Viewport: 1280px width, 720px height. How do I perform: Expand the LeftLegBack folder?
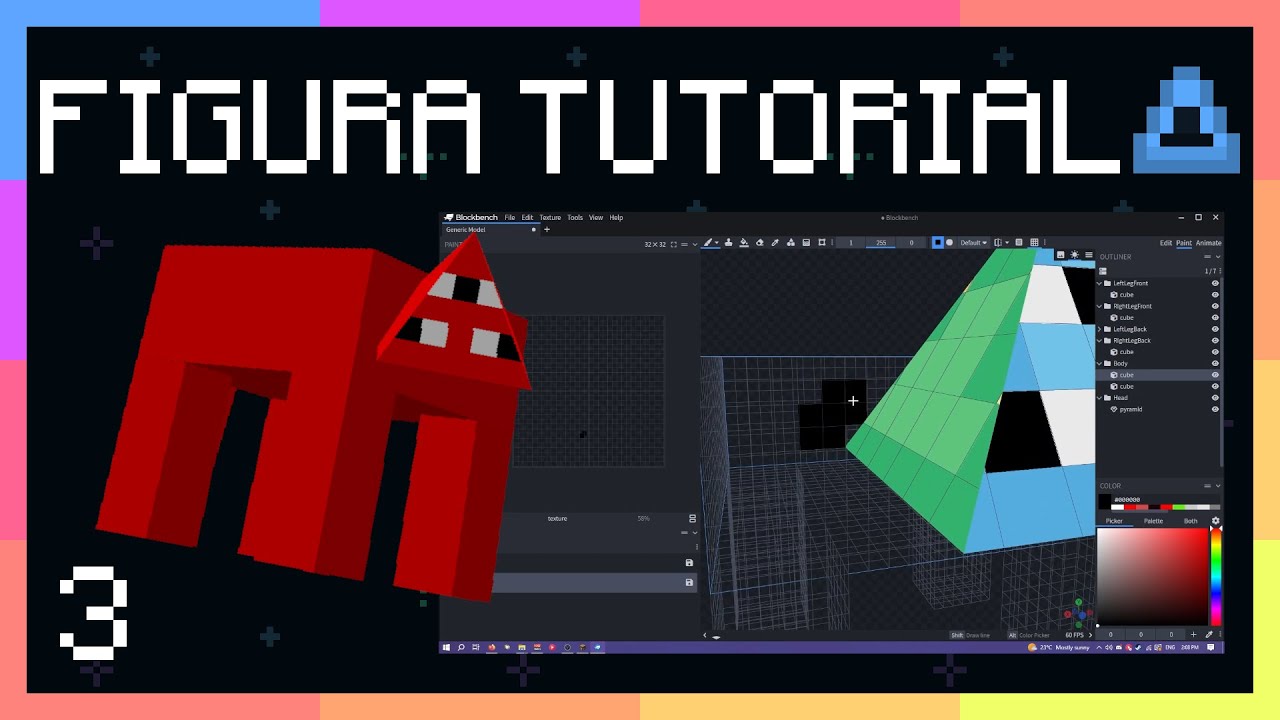coord(1100,329)
